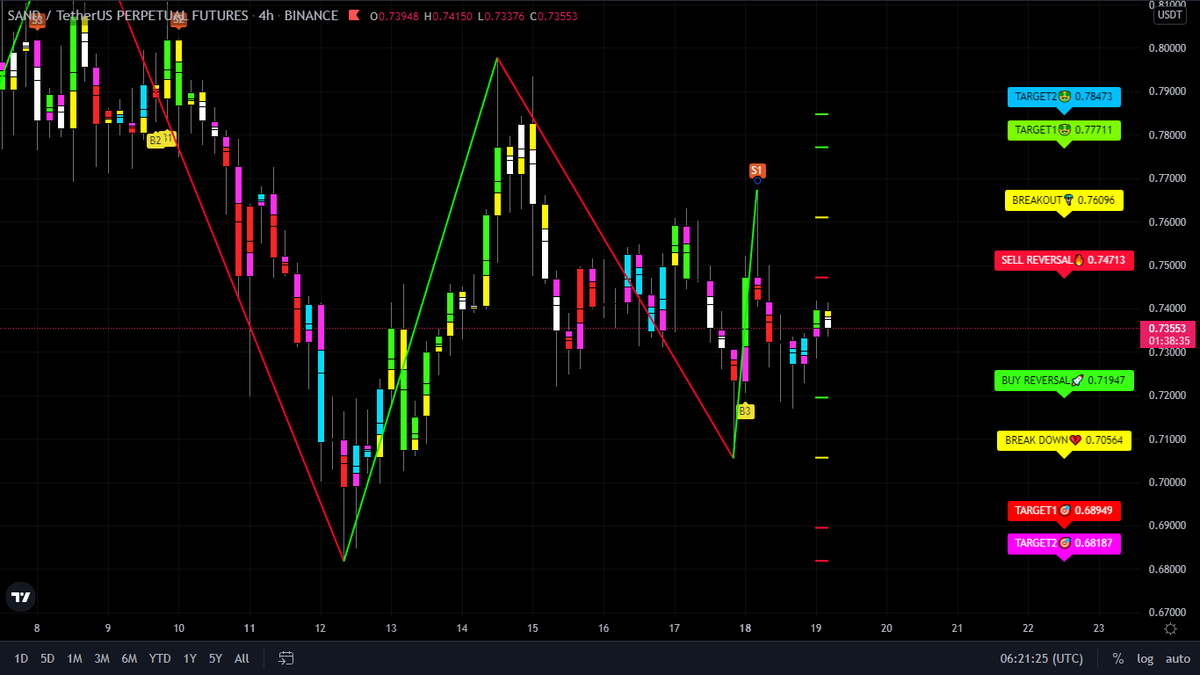Click the red sell reversal level dash

point(822,277)
